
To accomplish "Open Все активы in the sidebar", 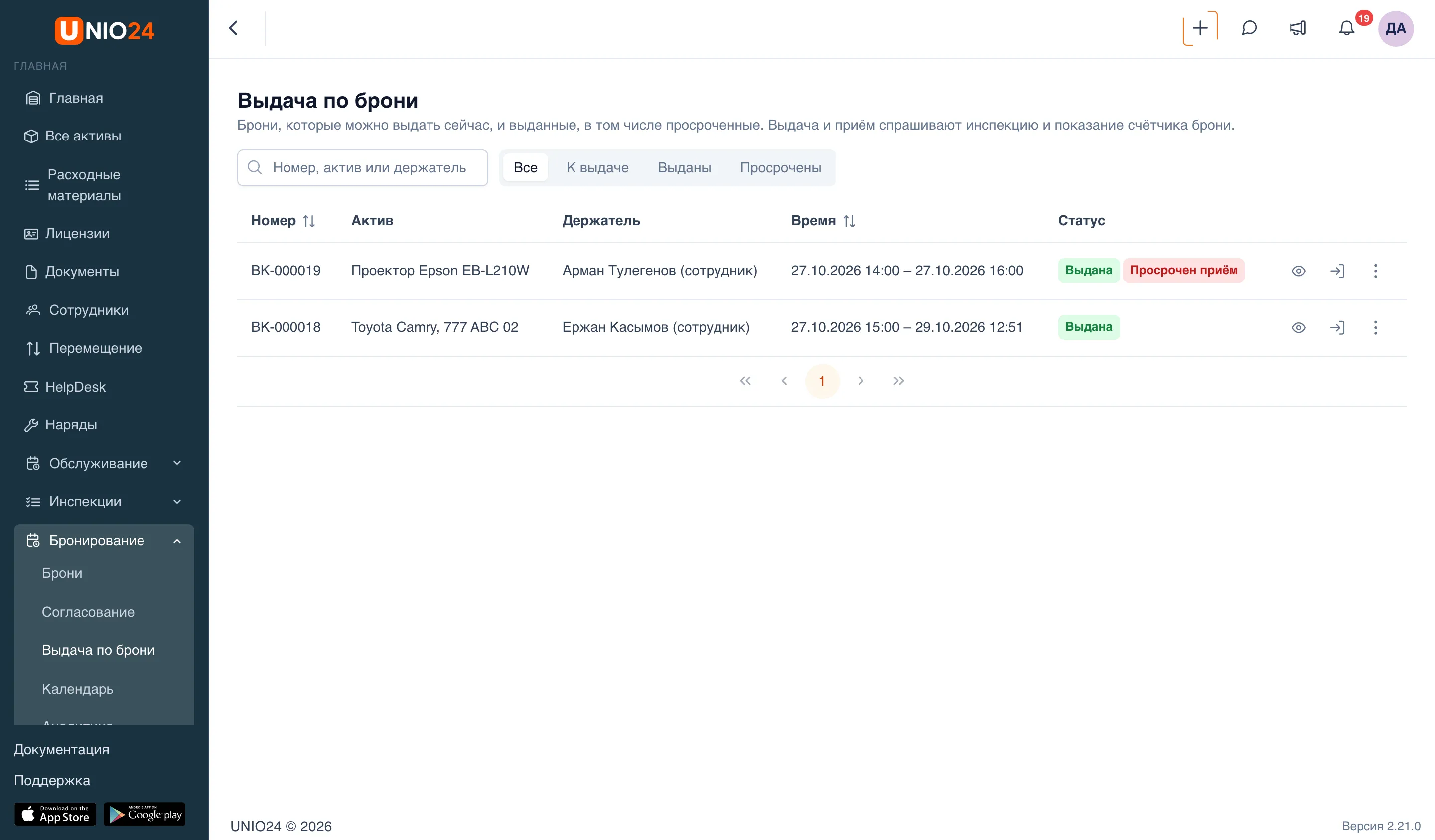I will coord(104,136).
